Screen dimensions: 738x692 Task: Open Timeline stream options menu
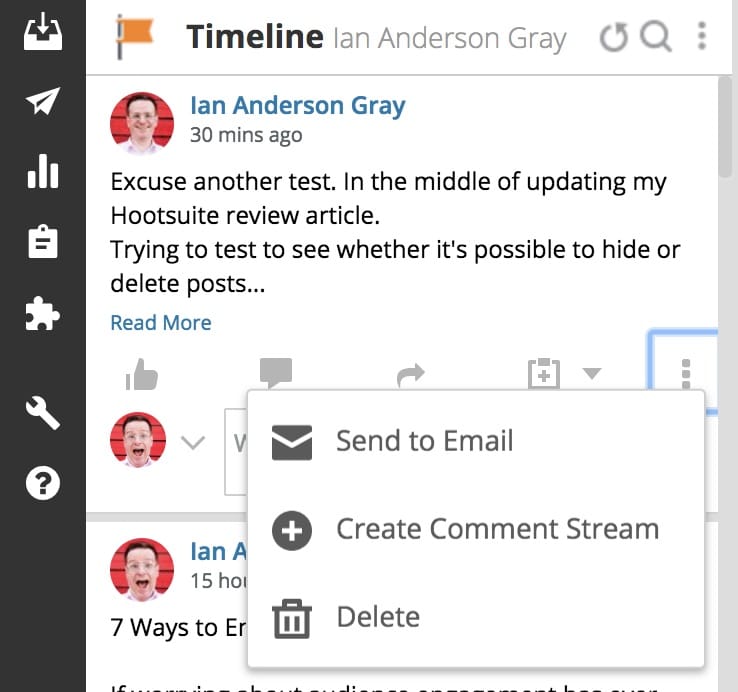coord(702,36)
